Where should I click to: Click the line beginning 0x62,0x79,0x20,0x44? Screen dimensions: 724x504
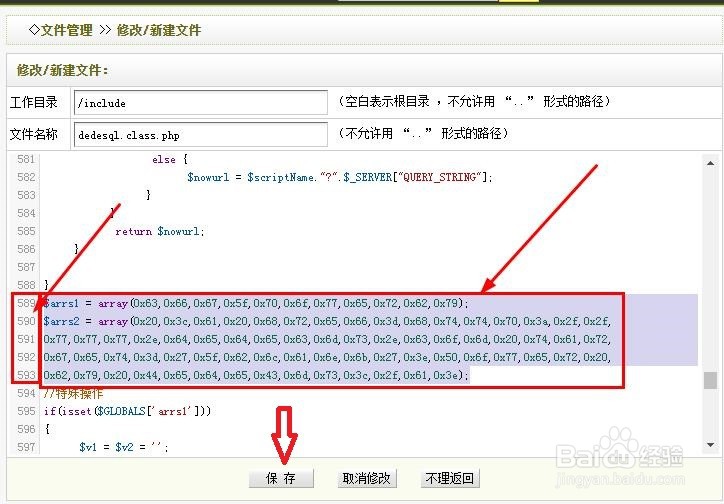(x=256, y=375)
